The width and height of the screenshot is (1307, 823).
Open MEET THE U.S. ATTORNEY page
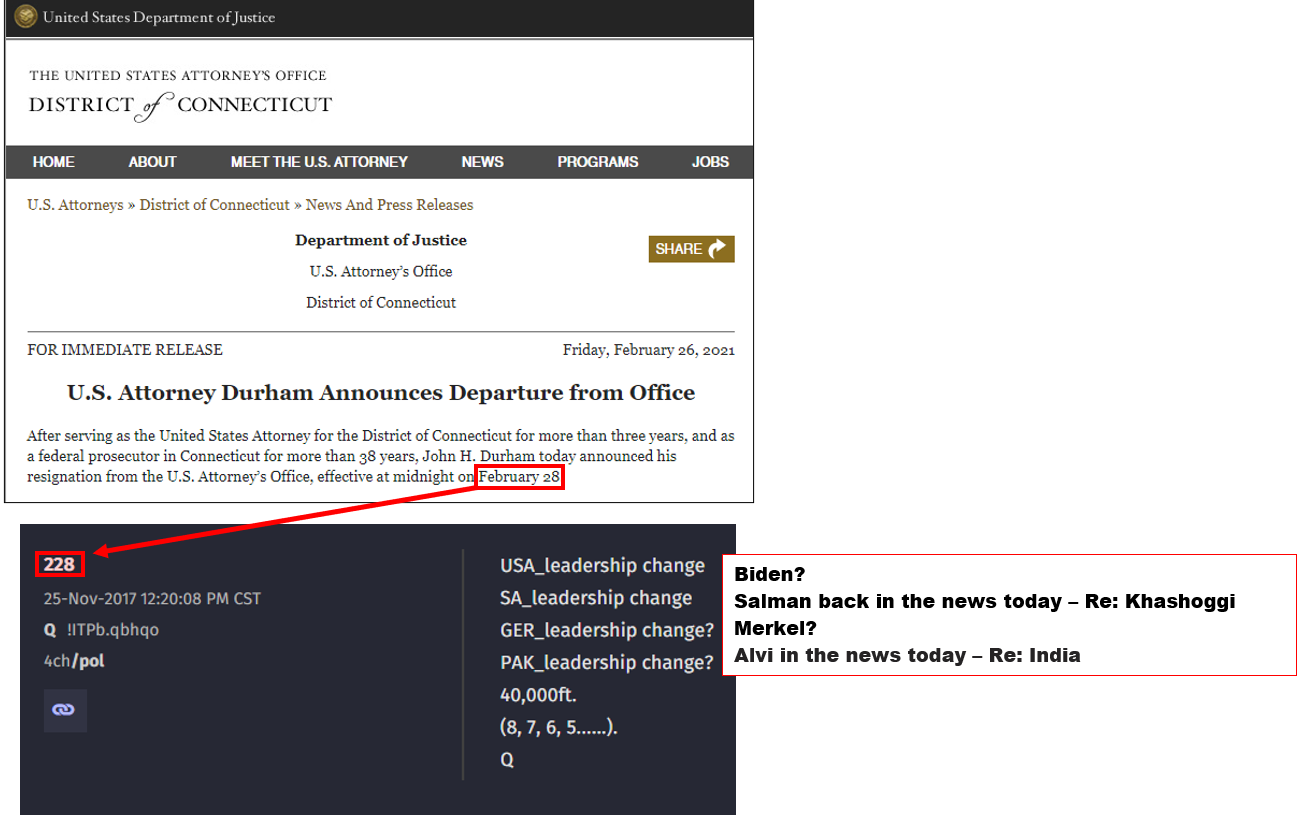pyautogui.click(x=319, y=162)
